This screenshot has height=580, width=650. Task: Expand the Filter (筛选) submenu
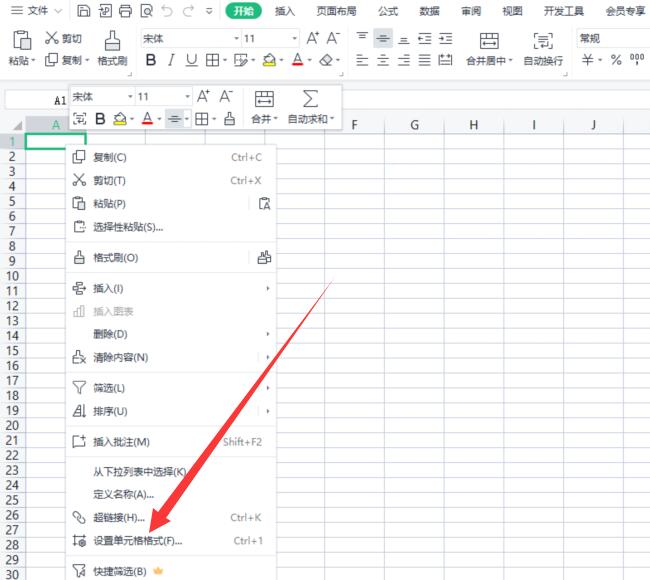pyautogui.click(x=268, y=388)
